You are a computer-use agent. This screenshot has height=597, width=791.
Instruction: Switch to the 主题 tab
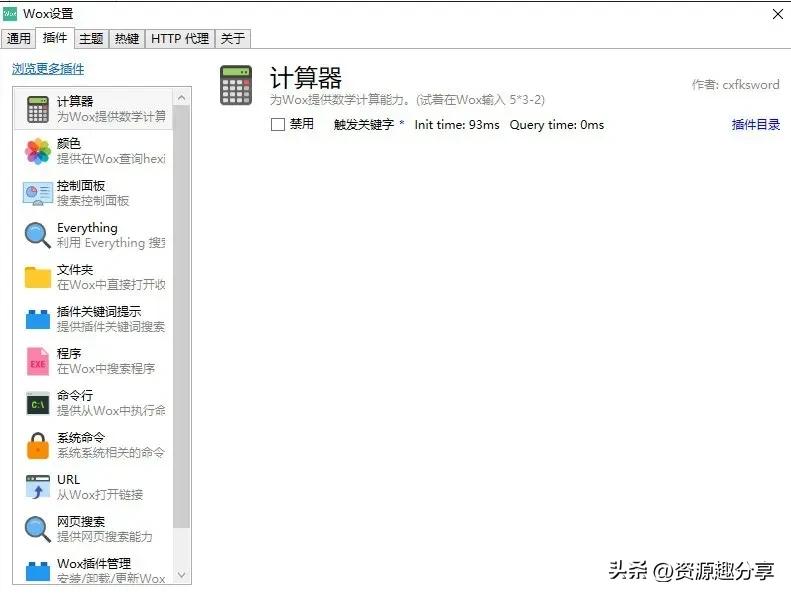pos(91,38)
